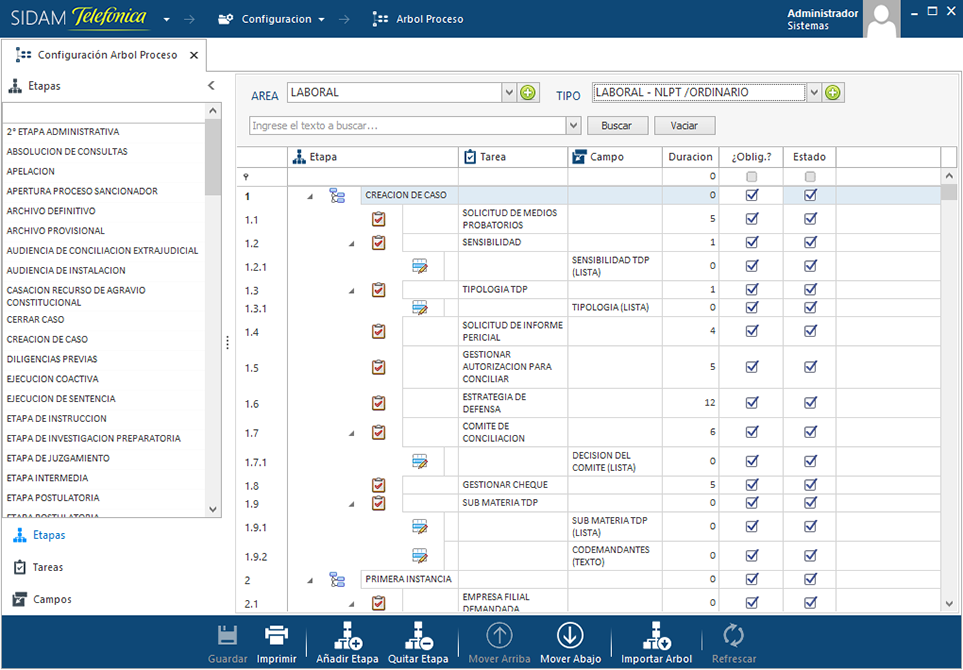The image size is (963, 670).
Task: Click the field icon on row 1.7.1
Action: tap(420, 461)
